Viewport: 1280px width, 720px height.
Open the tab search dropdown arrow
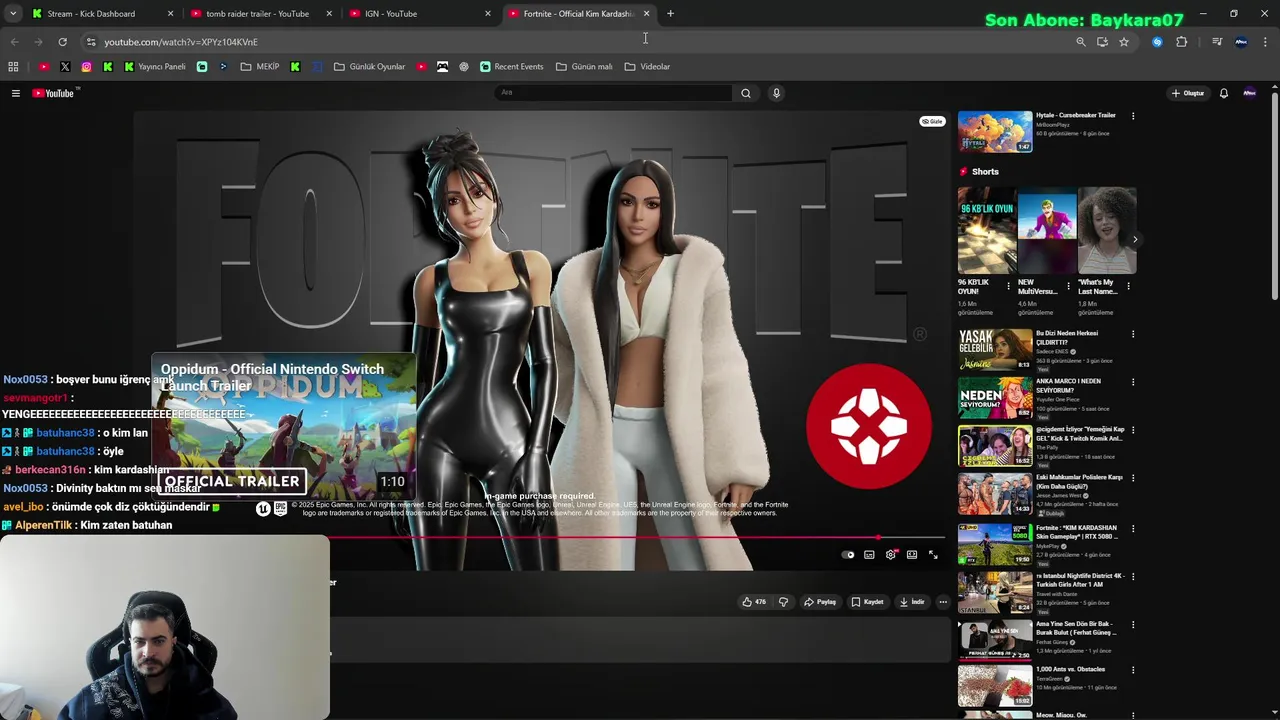click(x=13, y=14)
